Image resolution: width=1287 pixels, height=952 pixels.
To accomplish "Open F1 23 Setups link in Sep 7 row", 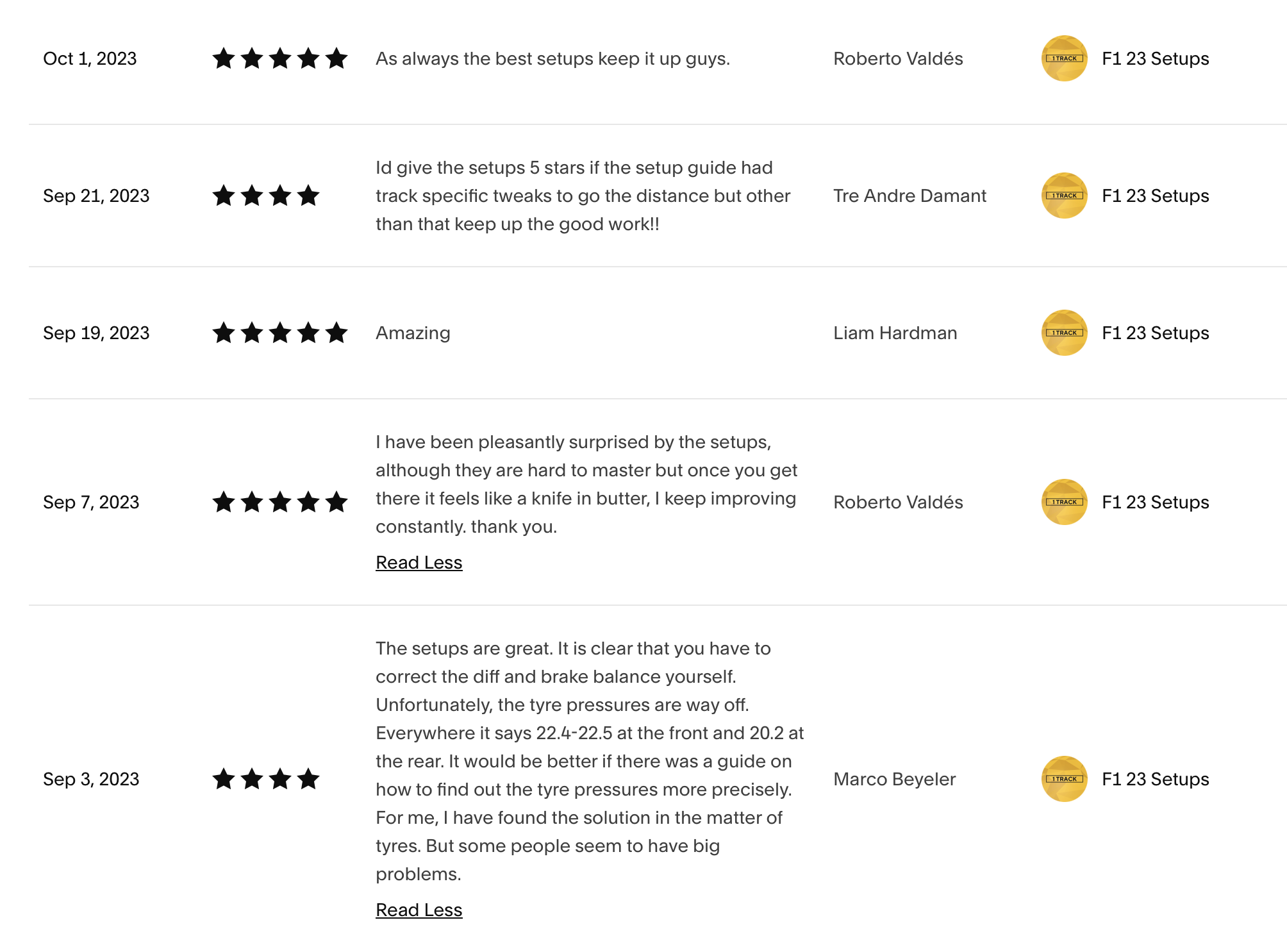I will [x=1155, y=502].
